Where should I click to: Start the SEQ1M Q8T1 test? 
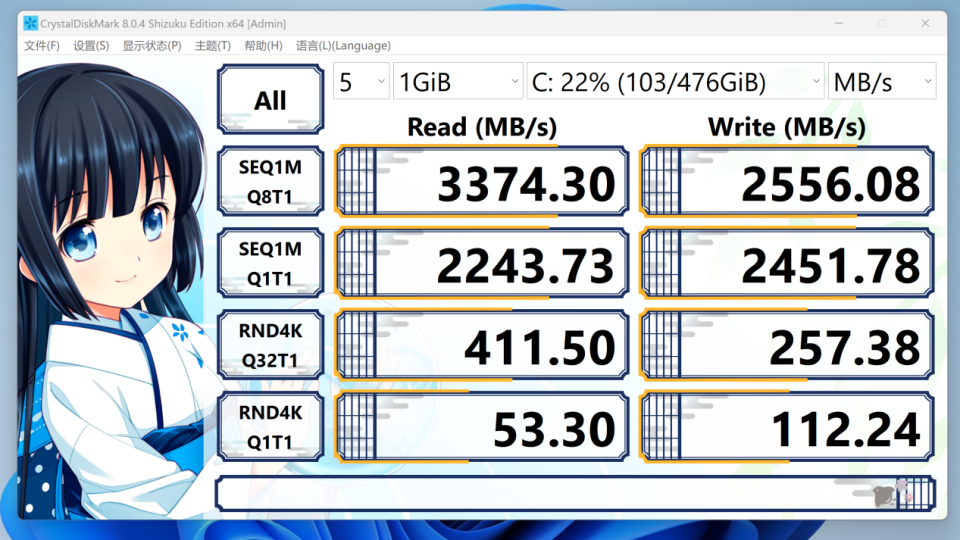pos(270,181)
